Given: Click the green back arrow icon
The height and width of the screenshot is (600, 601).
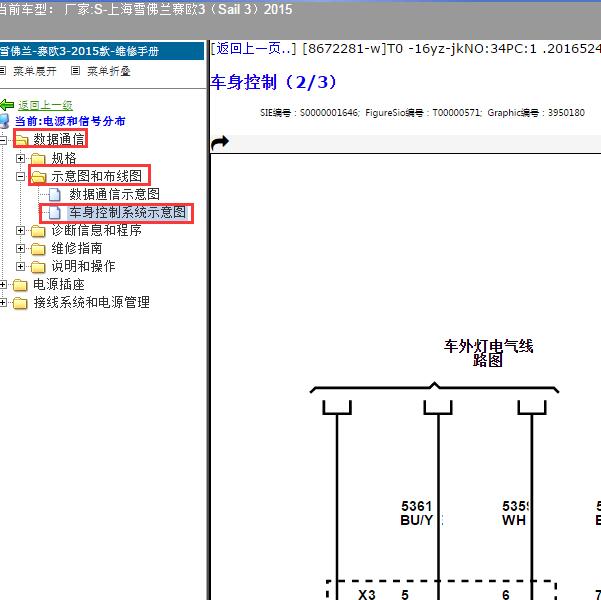Looking at the screenshot, I should [x=7, y=105].
